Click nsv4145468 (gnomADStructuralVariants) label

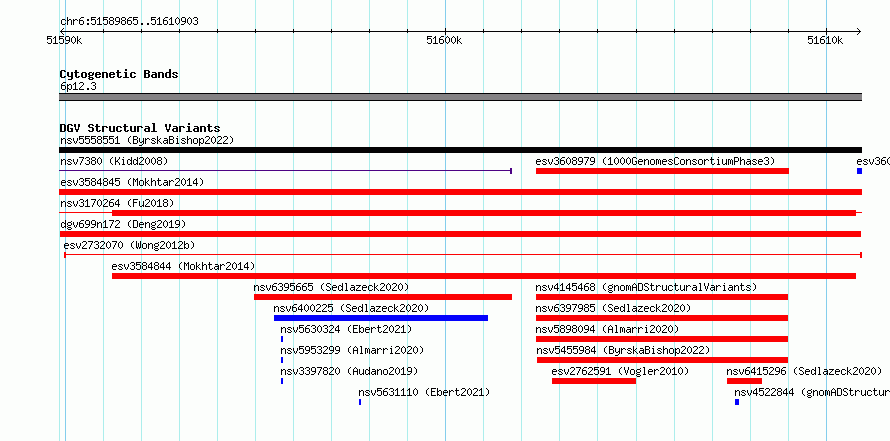coord(646,287)
